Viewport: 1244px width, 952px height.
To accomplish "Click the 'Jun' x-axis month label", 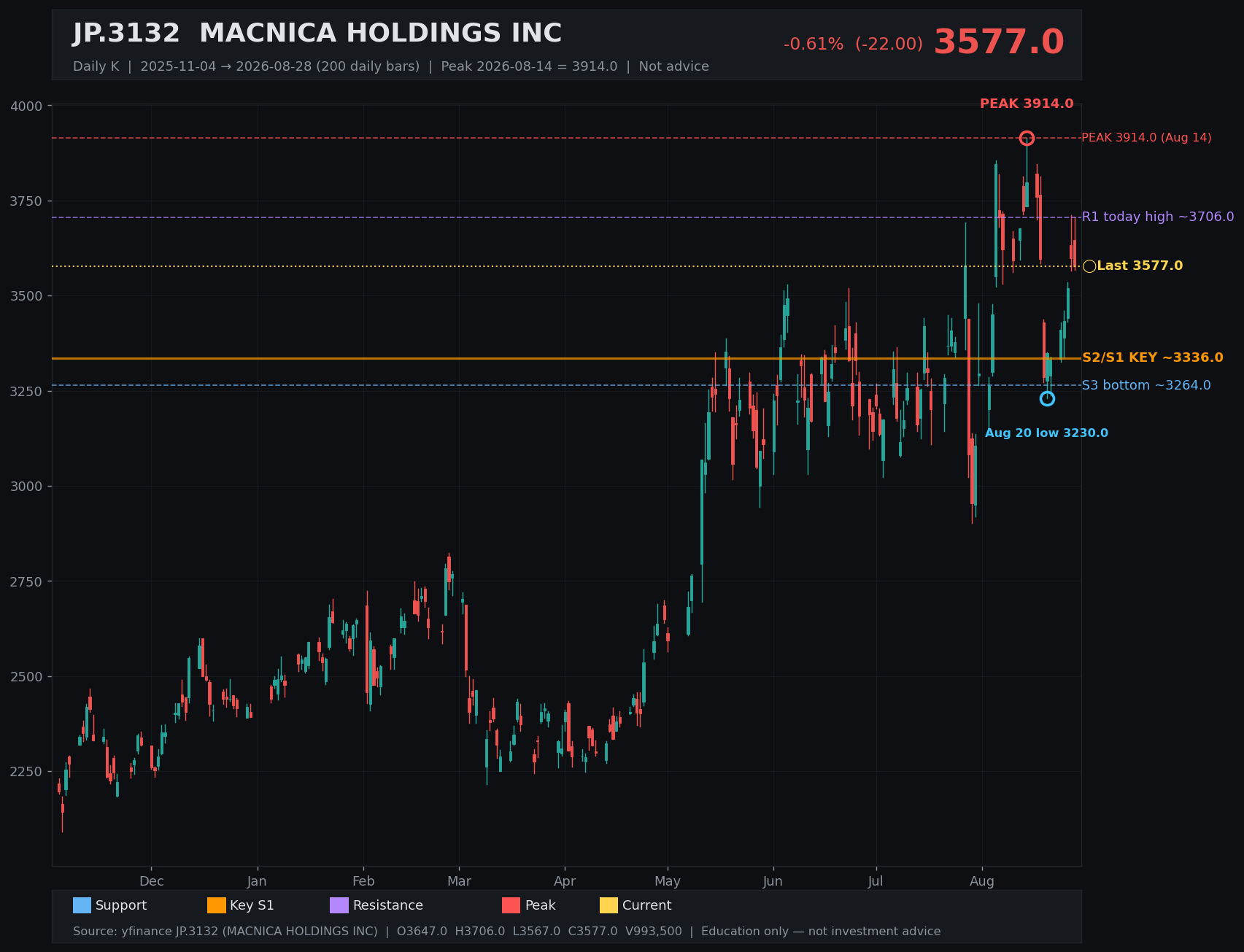I will tap(773, 881).
